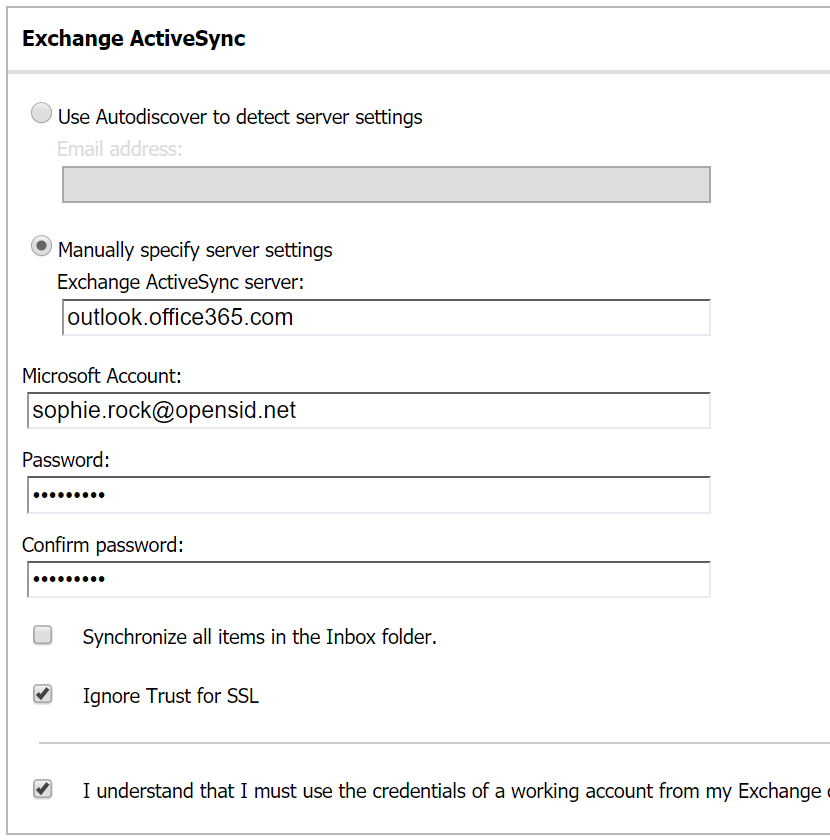
Task: Uncheck the Ignore Trust for SSL checkbox
Action: [x=43, y=694]
